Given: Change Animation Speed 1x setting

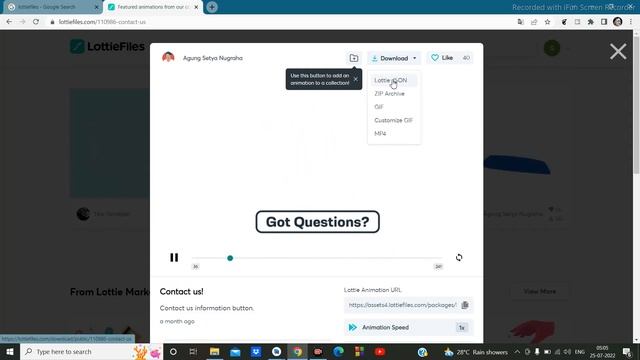Looking at the screenshot, I should click(462, 327).
